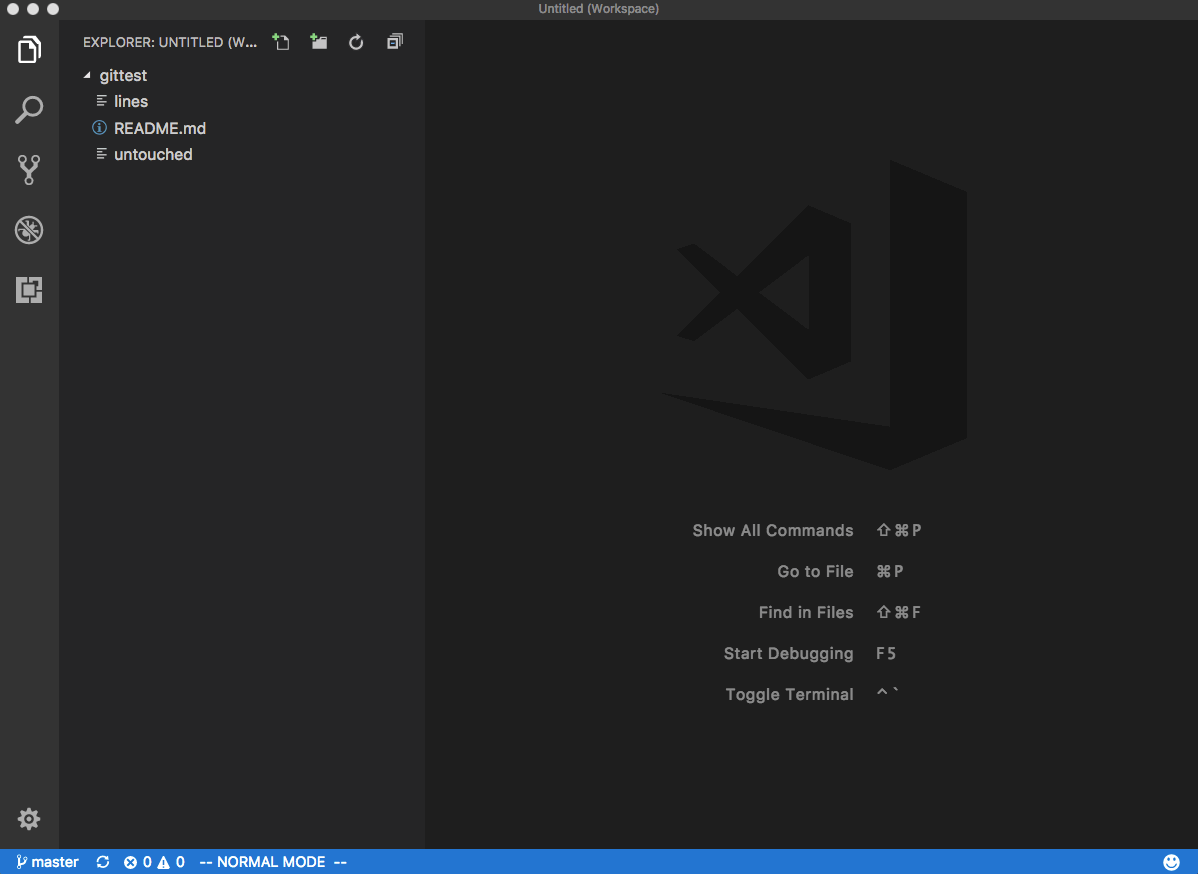Switch branch via master in status bar
This screenshot has height=874, width=1198.
coord(47,862)
